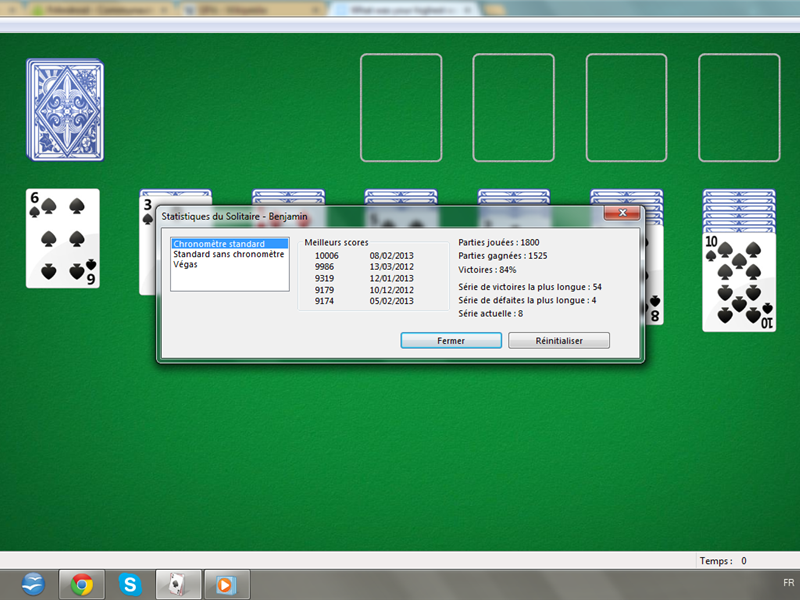Open Windows Media Player from the taskbar

[x=226, y=584]
